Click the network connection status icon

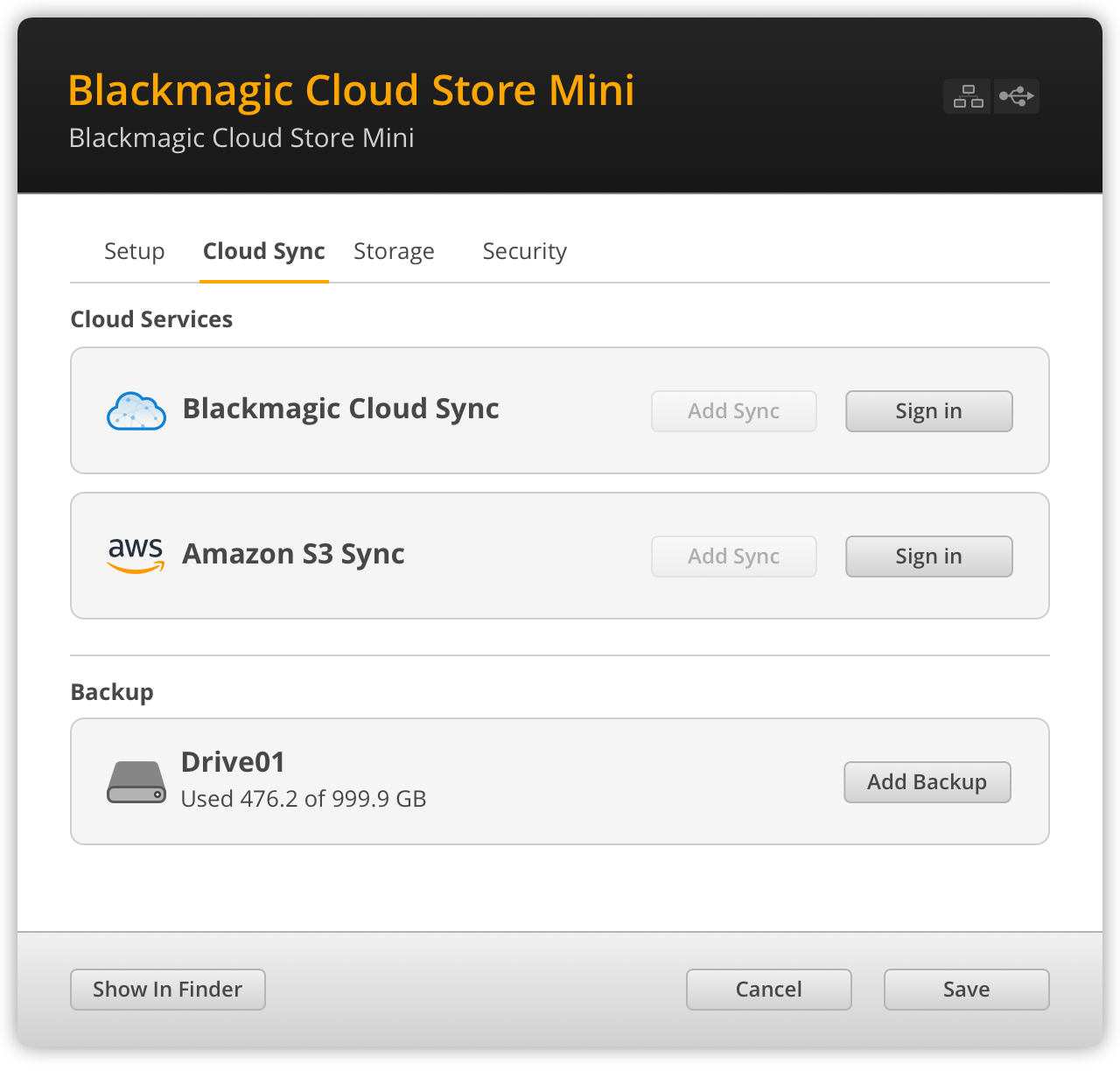(967, 96)
